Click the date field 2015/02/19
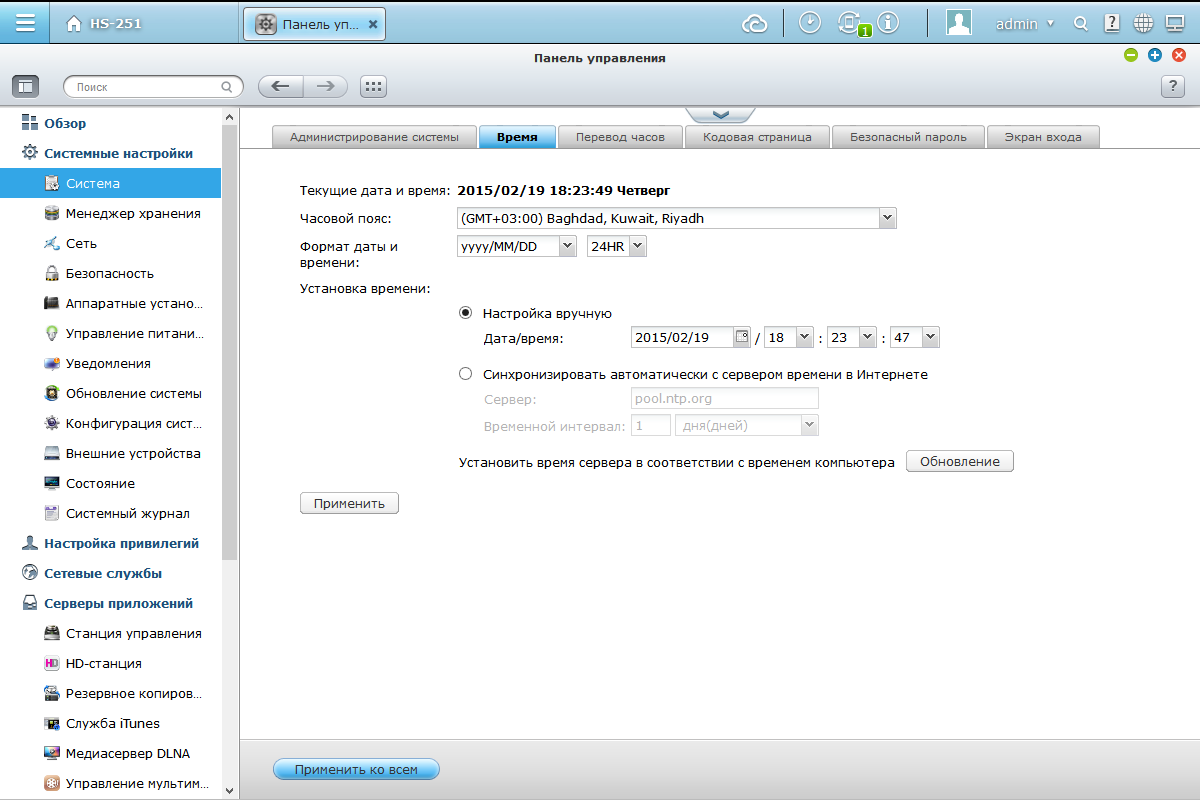Screen dimensions: 1200x800 click(x=683, y=338)
